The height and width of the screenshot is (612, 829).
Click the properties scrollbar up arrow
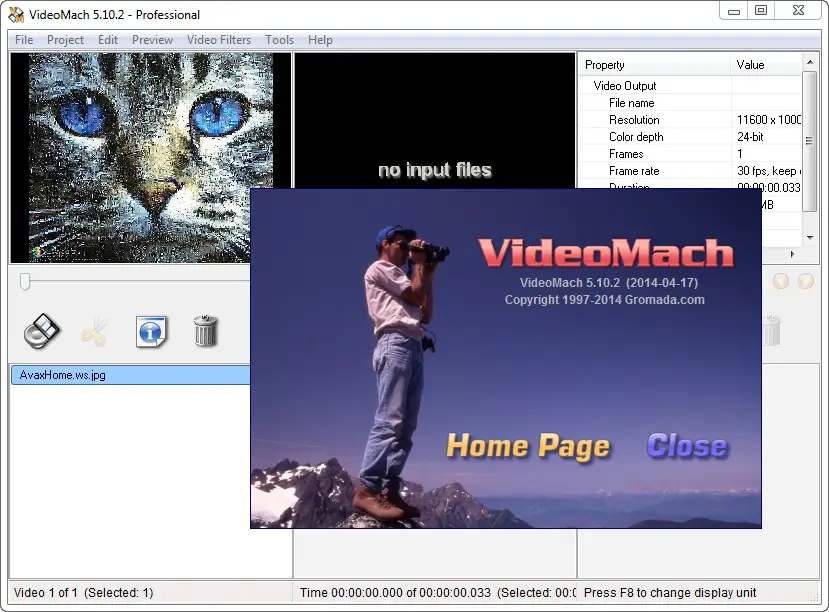[x=810, y=62]
